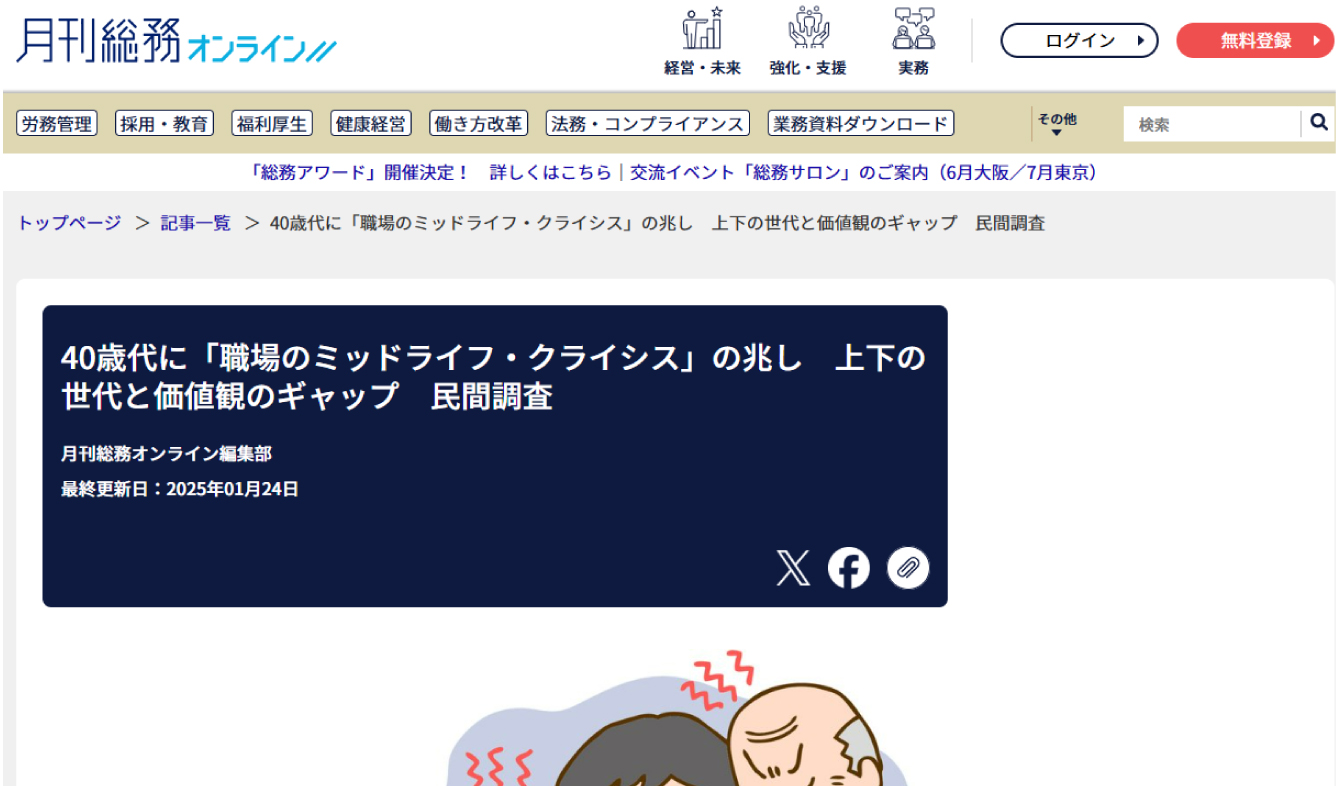
Task: Select the 労務管理 category
Action: pyautogui.click(x=57, y=124)
